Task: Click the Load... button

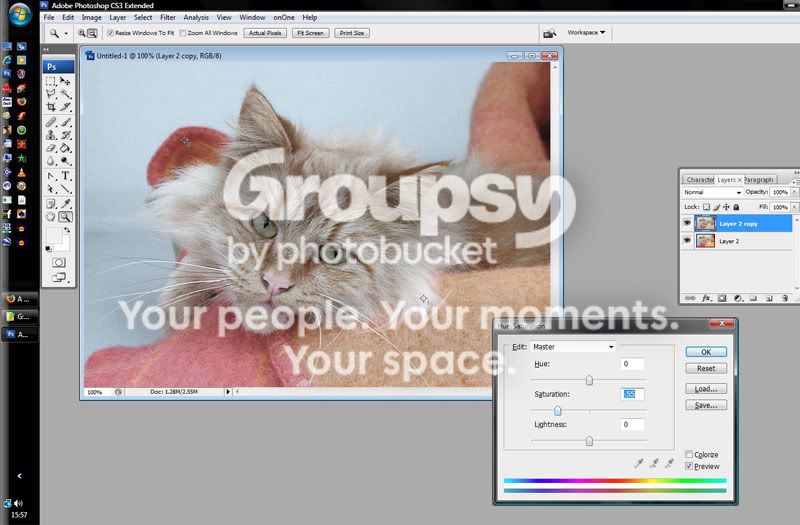Action: (x=706, y=389)
